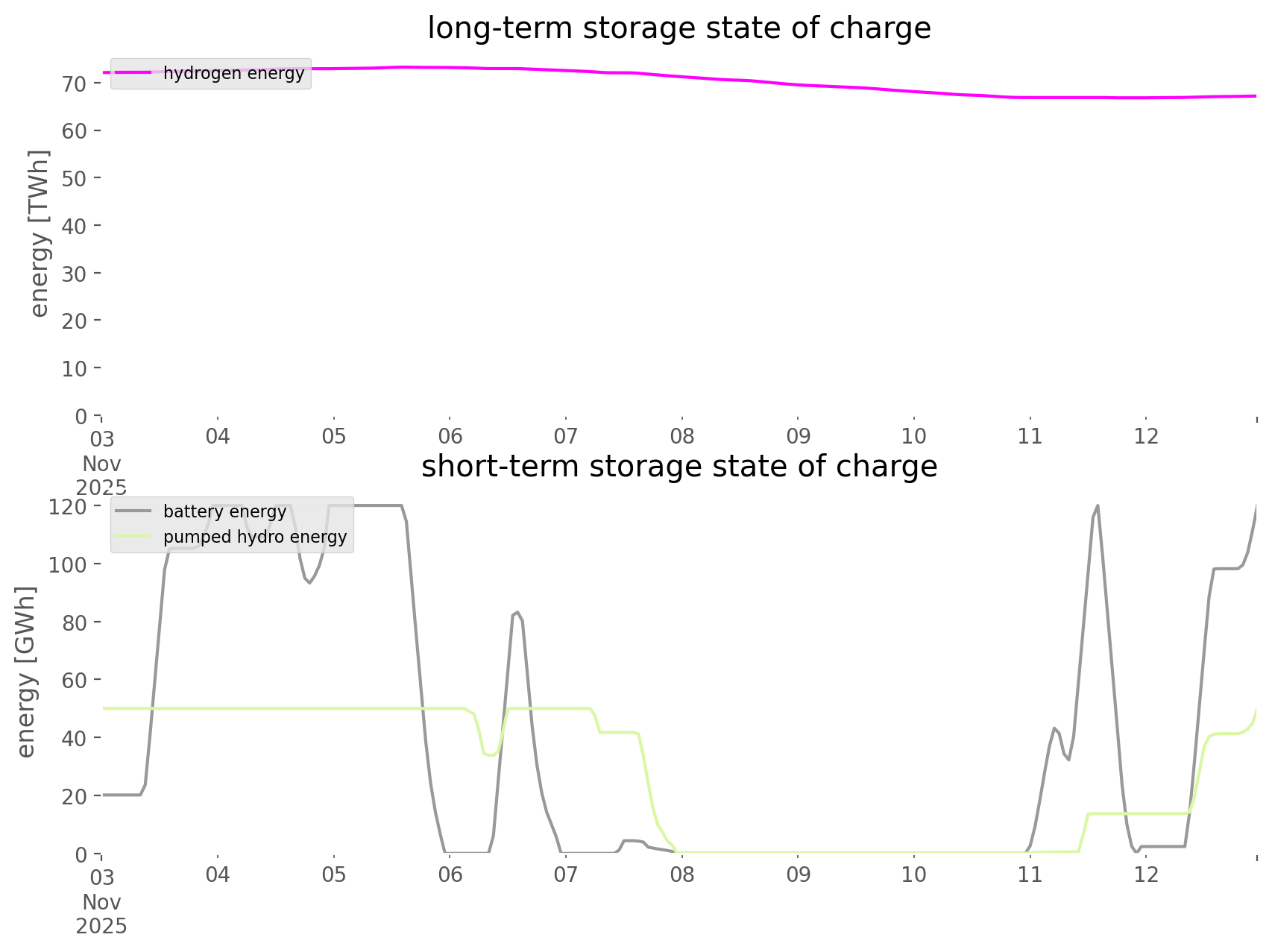Viewport: 1272px width, 952px height.
Task: Click the 08 date tick on top chart
Action: [681, 436]
